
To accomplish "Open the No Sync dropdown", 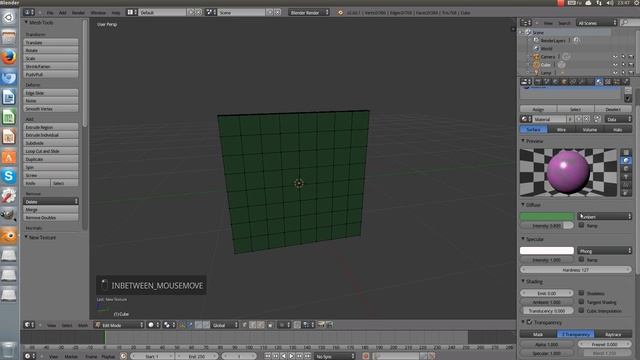I will (x=335, y=356).
